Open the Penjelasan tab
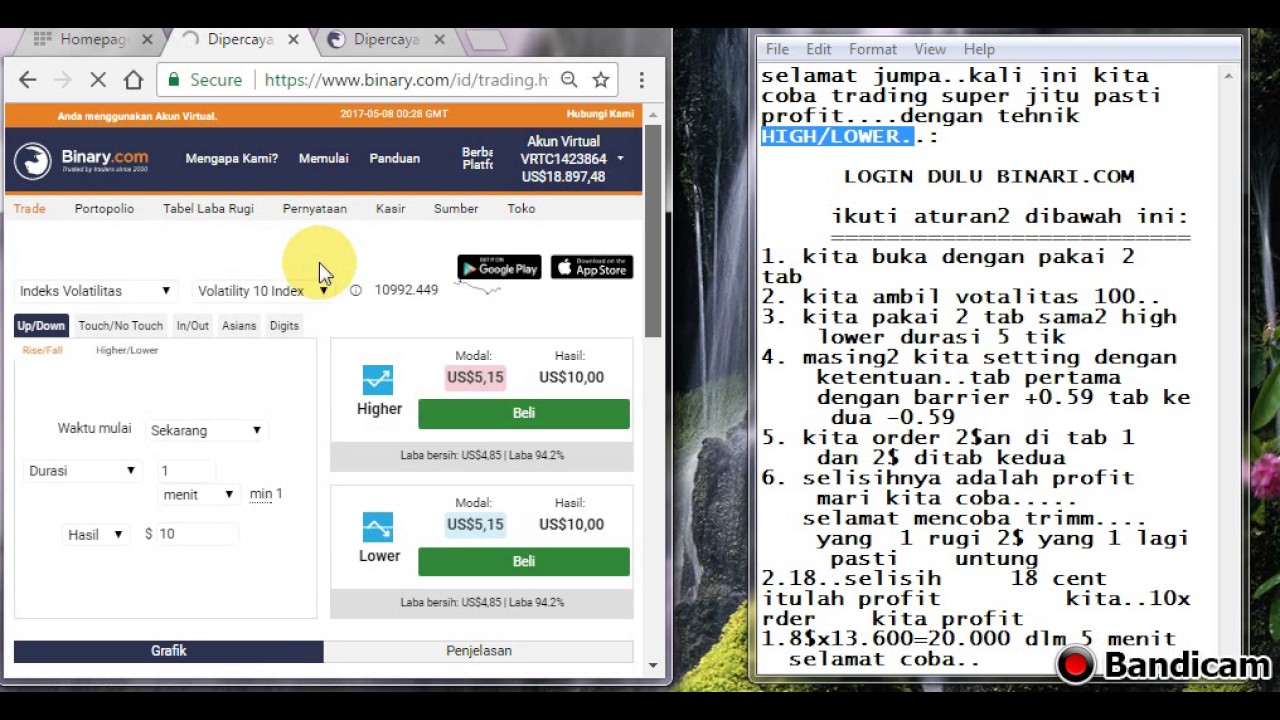The width and height of the screenshot is (1280, 720). tap(479, 650)
